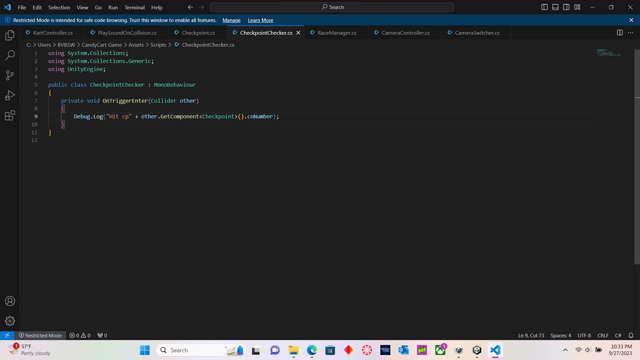Switch to CameraController.cs tab
This screenshot has width=640, height=360.
(405, 33)
